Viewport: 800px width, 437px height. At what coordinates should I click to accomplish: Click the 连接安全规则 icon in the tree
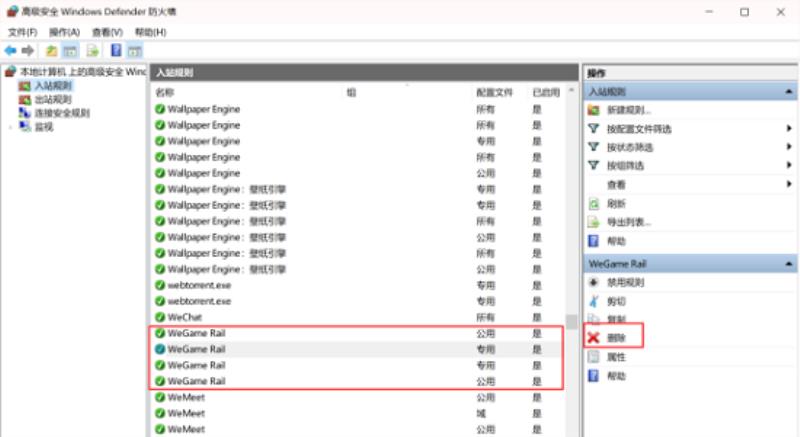24,113
